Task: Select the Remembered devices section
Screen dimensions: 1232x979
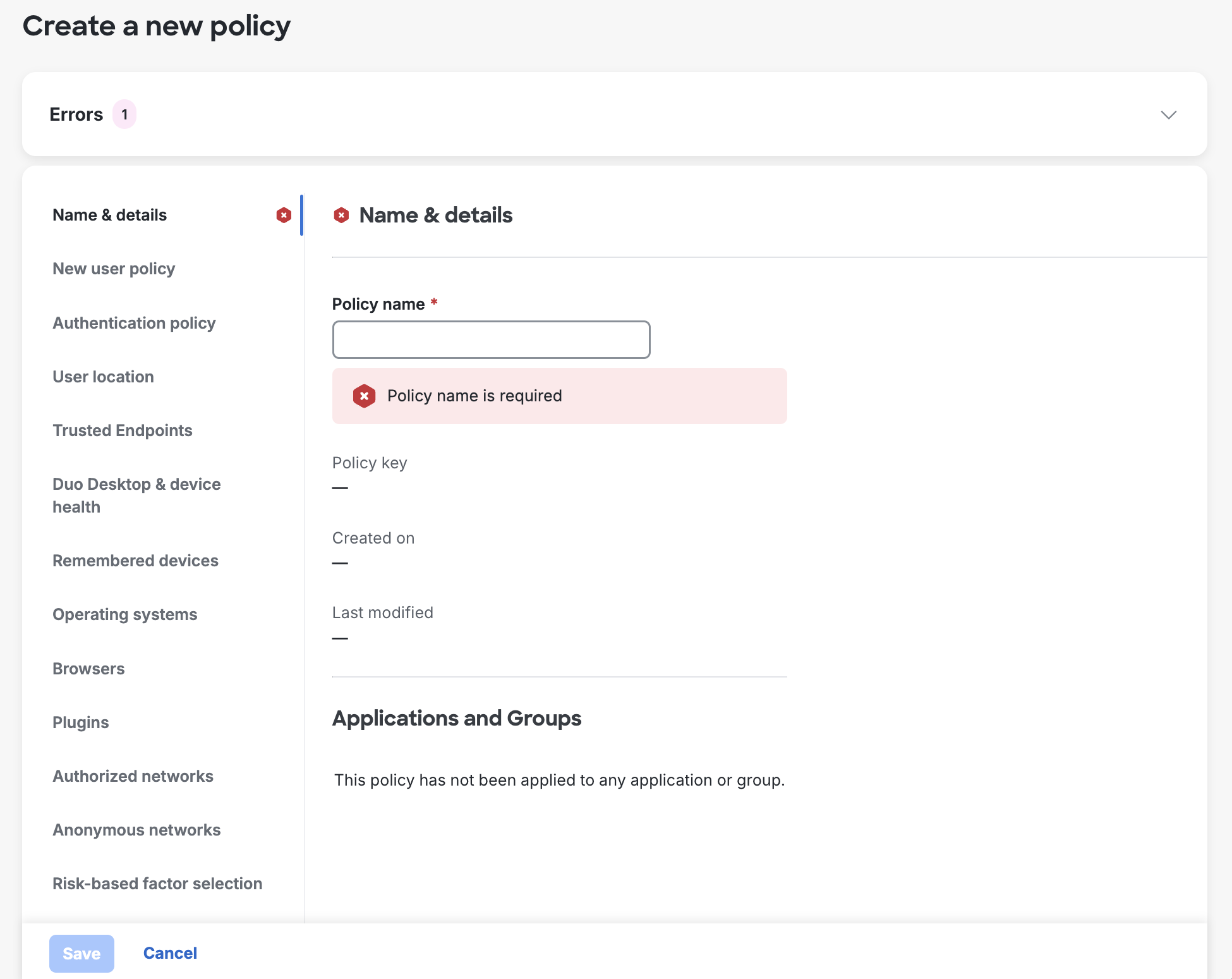Action: (135, 561)
